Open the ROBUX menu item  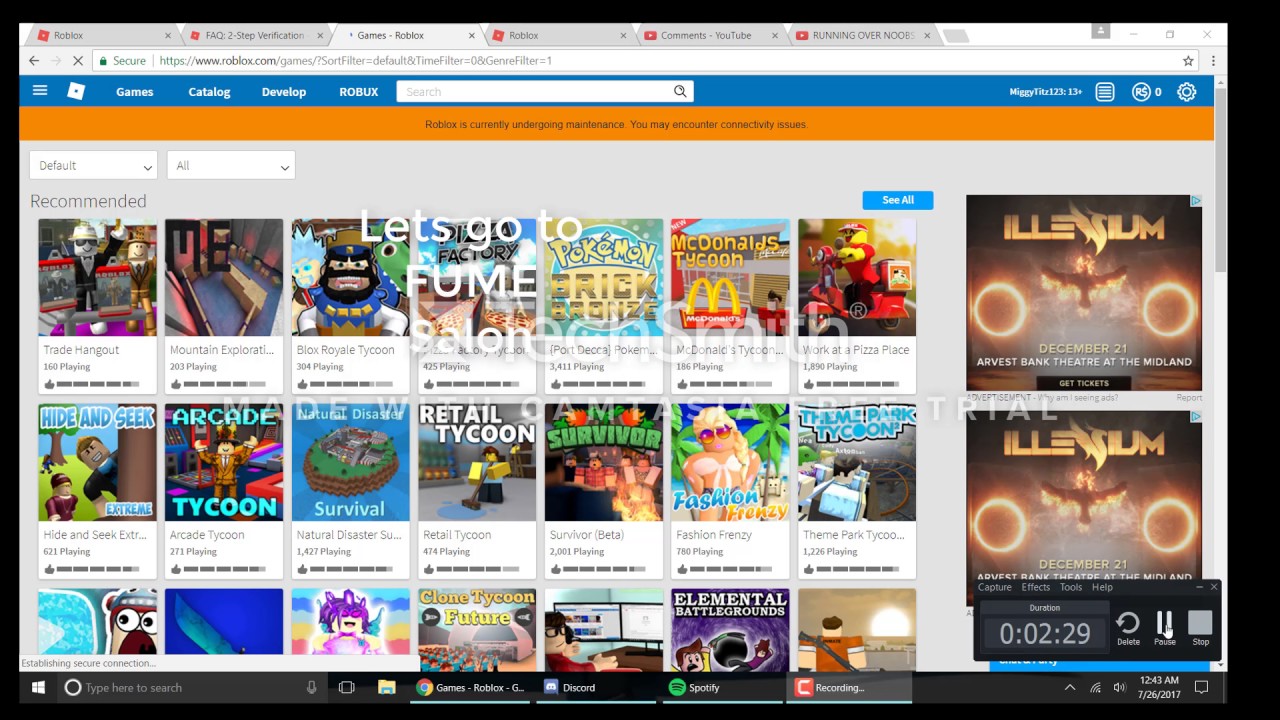coord(358,92)
